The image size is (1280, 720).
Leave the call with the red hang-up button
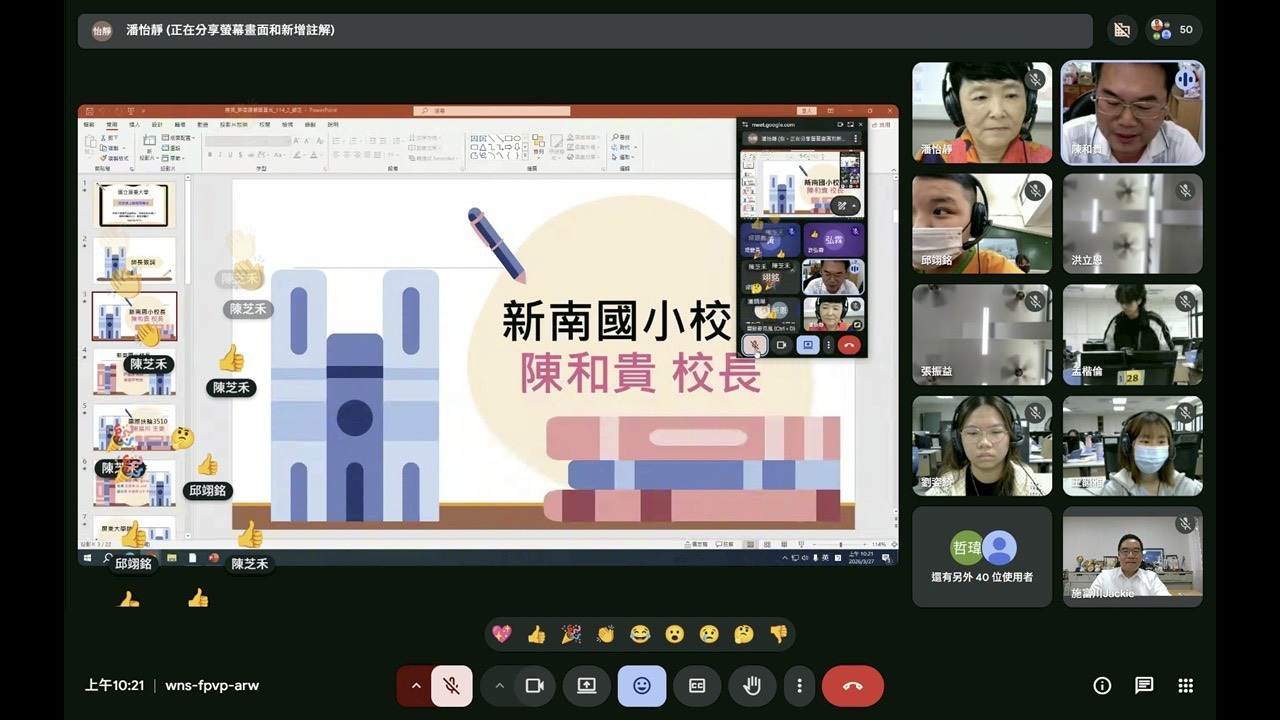853,686
